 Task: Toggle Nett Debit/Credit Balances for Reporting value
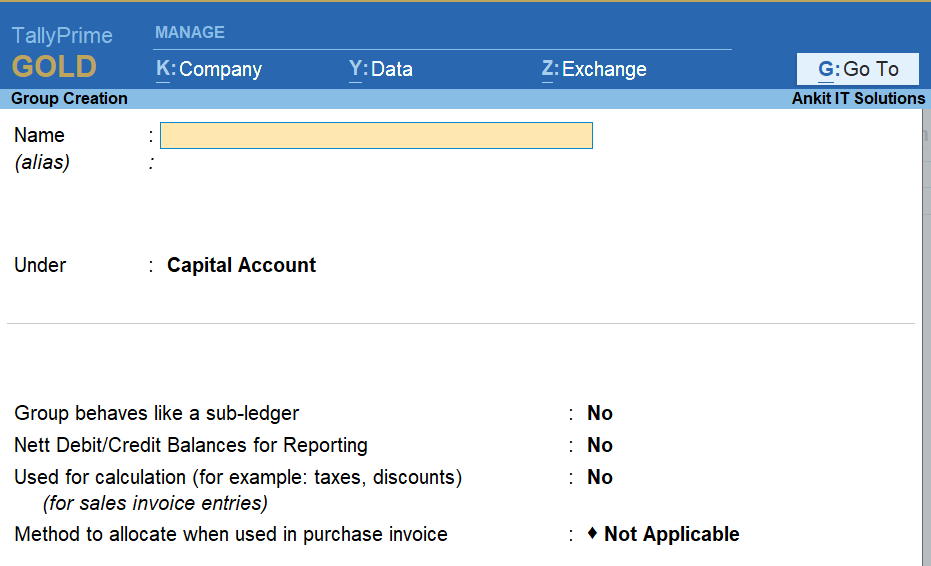pos(600,445)
